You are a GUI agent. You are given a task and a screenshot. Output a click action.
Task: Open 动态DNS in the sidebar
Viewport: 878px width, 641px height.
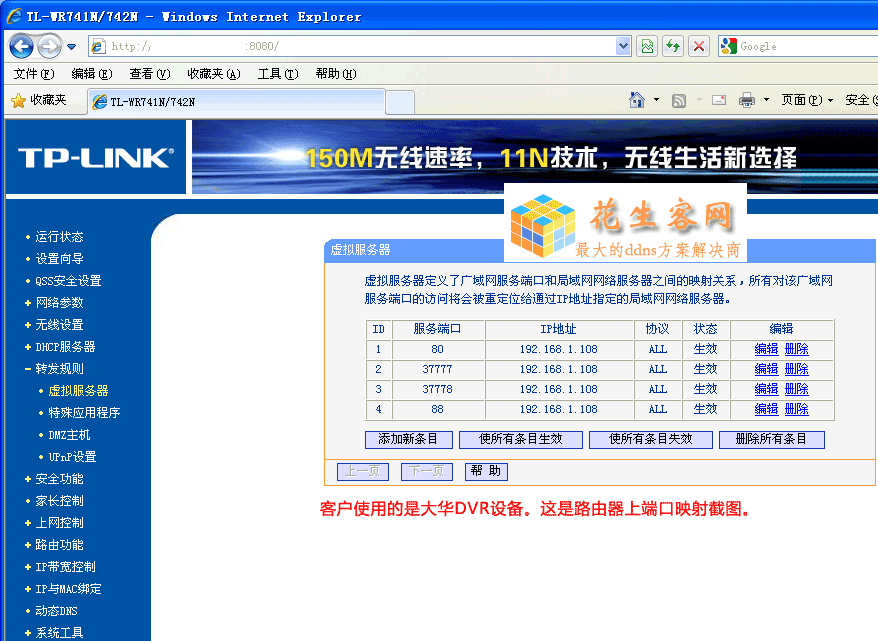56,611
